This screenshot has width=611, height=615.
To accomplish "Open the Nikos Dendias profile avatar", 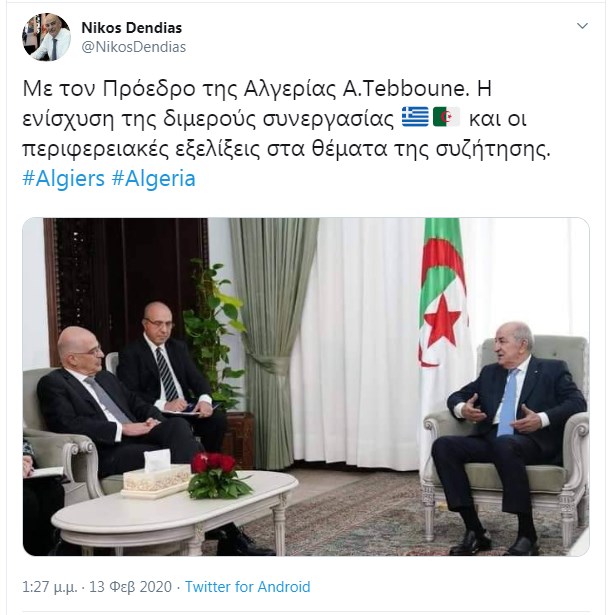I will pyautogui.click(x=46, y=37).
